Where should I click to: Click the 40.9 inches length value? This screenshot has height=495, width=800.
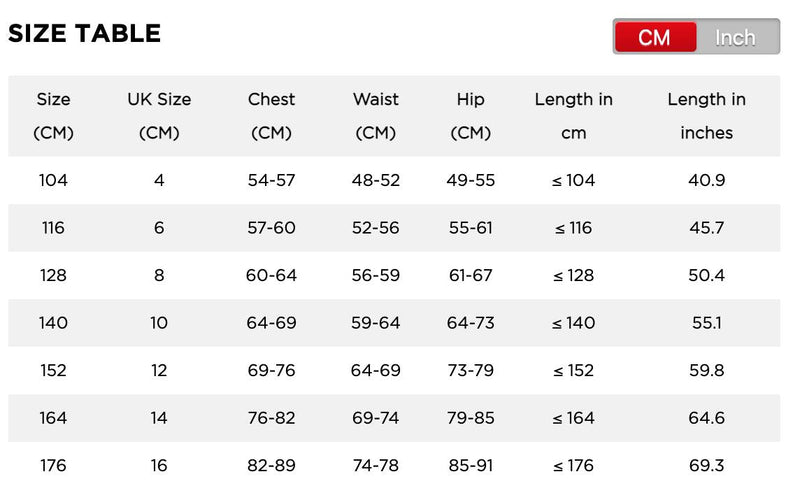707,181
